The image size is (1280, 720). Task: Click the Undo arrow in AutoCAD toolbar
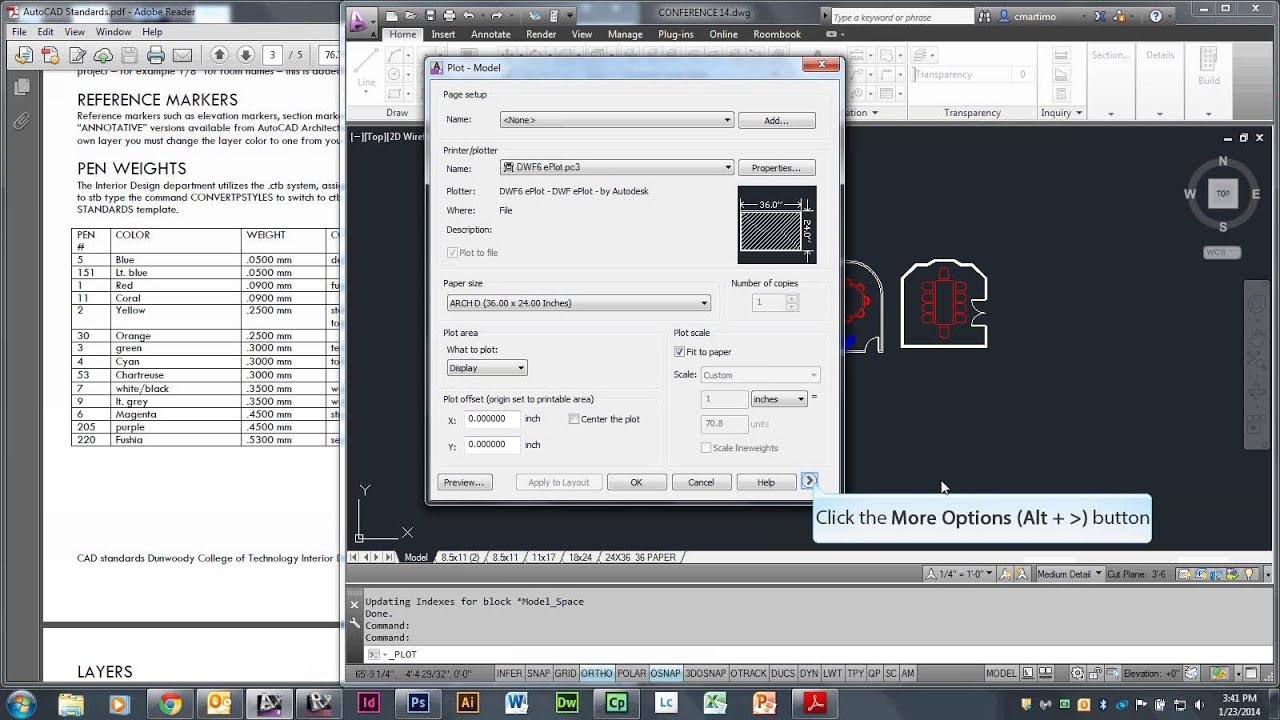point(468,16)
